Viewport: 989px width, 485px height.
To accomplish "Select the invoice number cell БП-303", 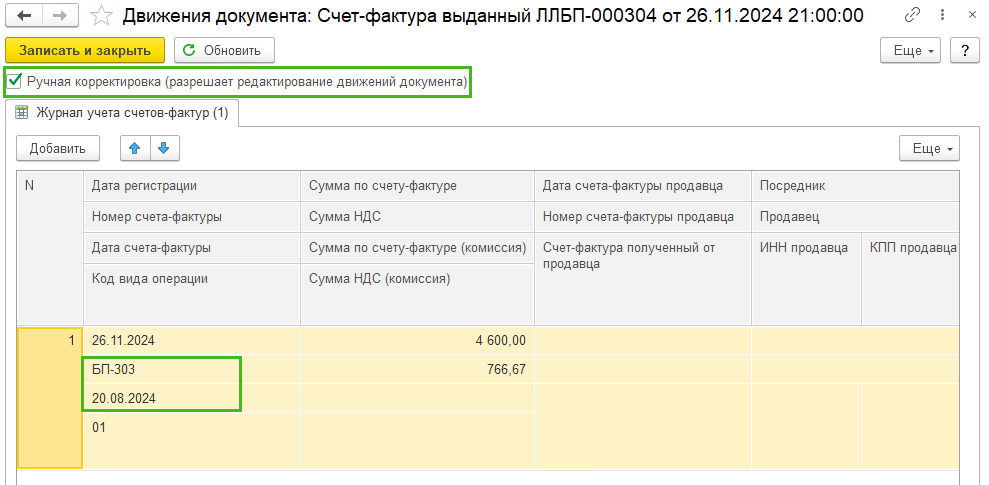I will (161, 370).
